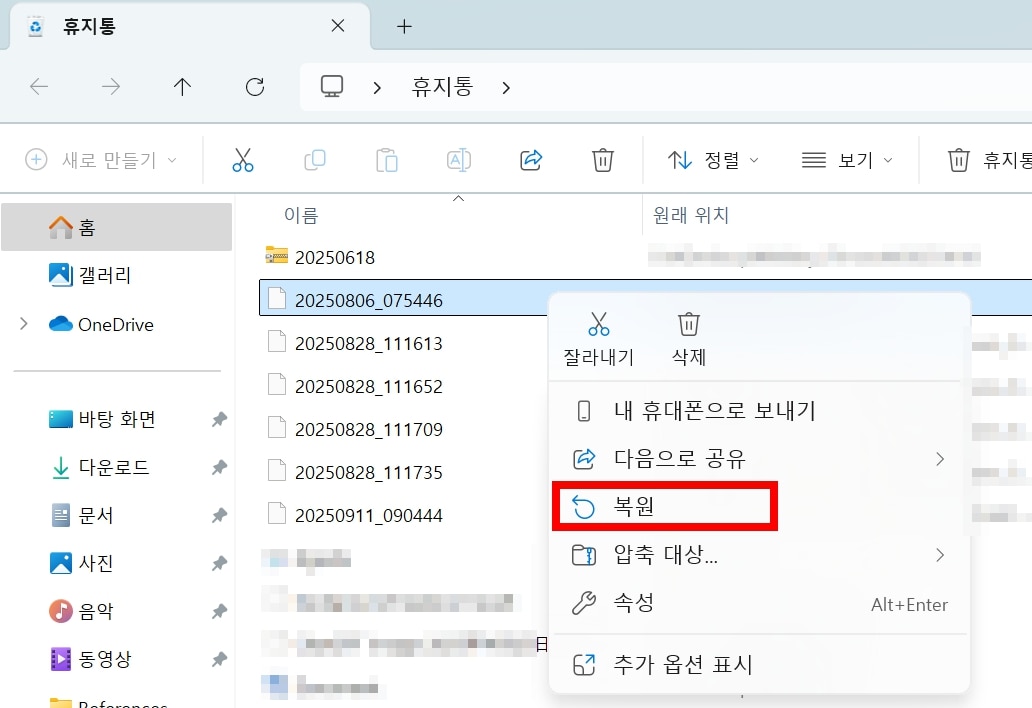Expand the 다음으로 공유 submenu
Viewport: 1032px width, 708px height.
pos(760,459)
